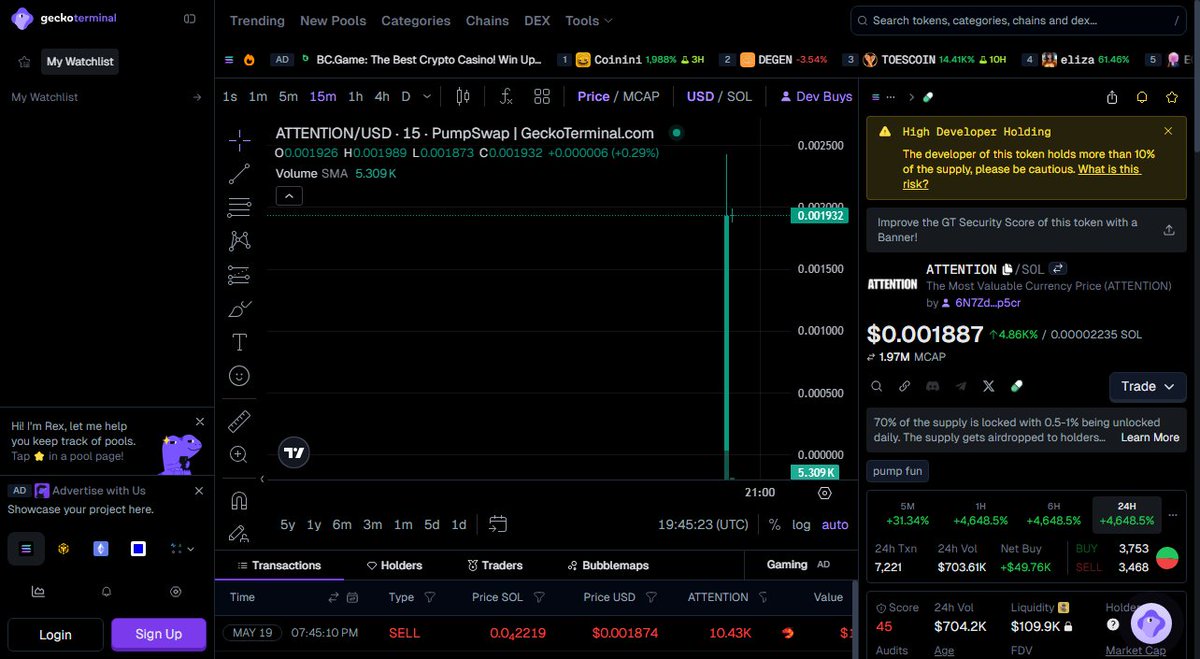Filter transactions by Price SOL
1200x659 pixels.
tap(539, 597)
